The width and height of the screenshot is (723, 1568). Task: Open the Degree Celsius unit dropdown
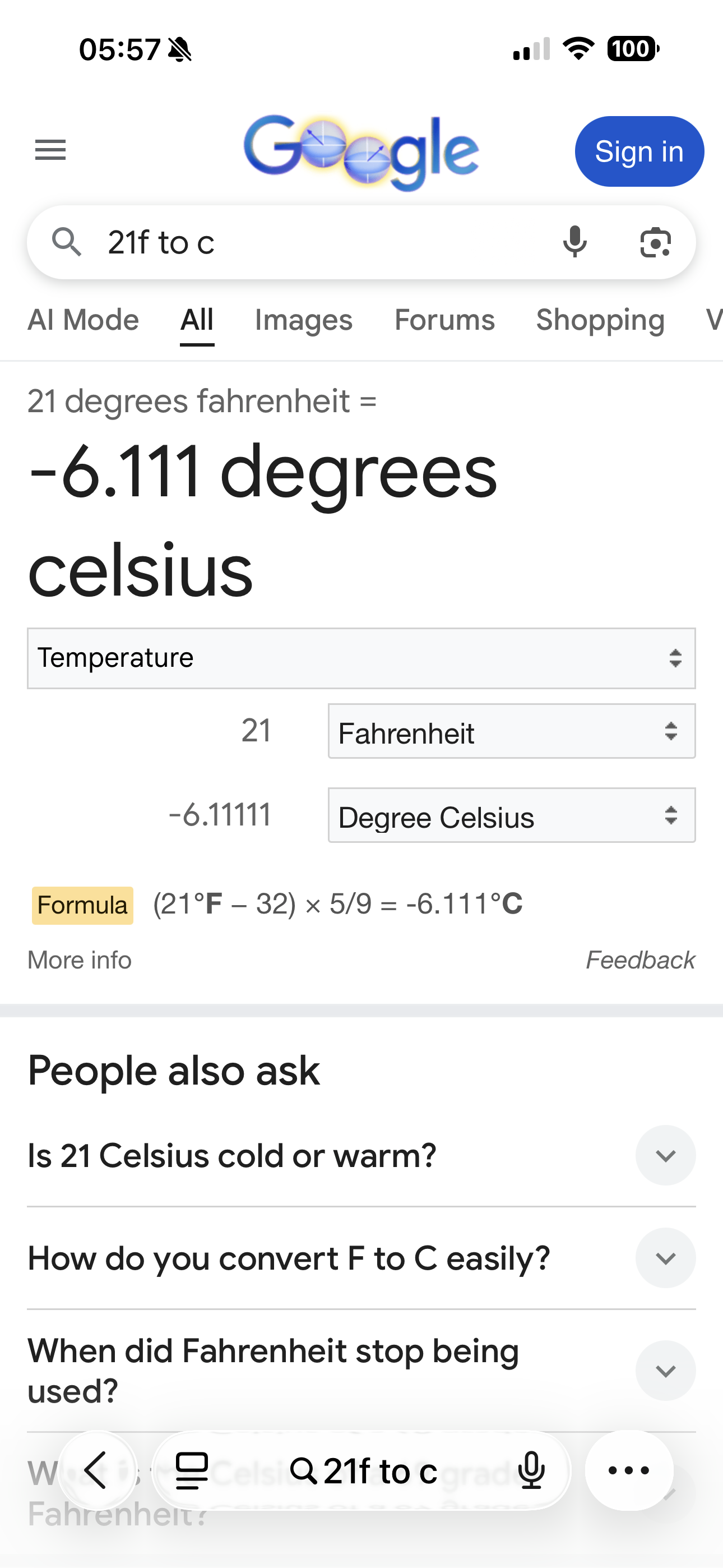coord(511,815)
